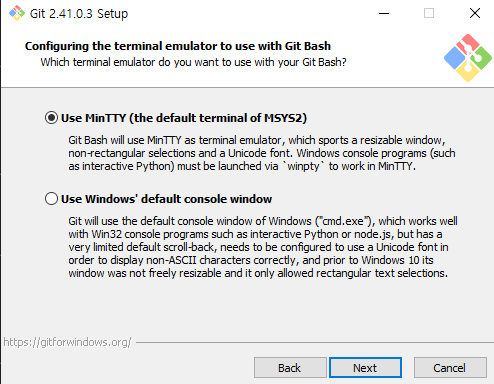Open the https://gitforwindows.org/ link
This screenshot has width=494, height=384.
coord(67,342)
